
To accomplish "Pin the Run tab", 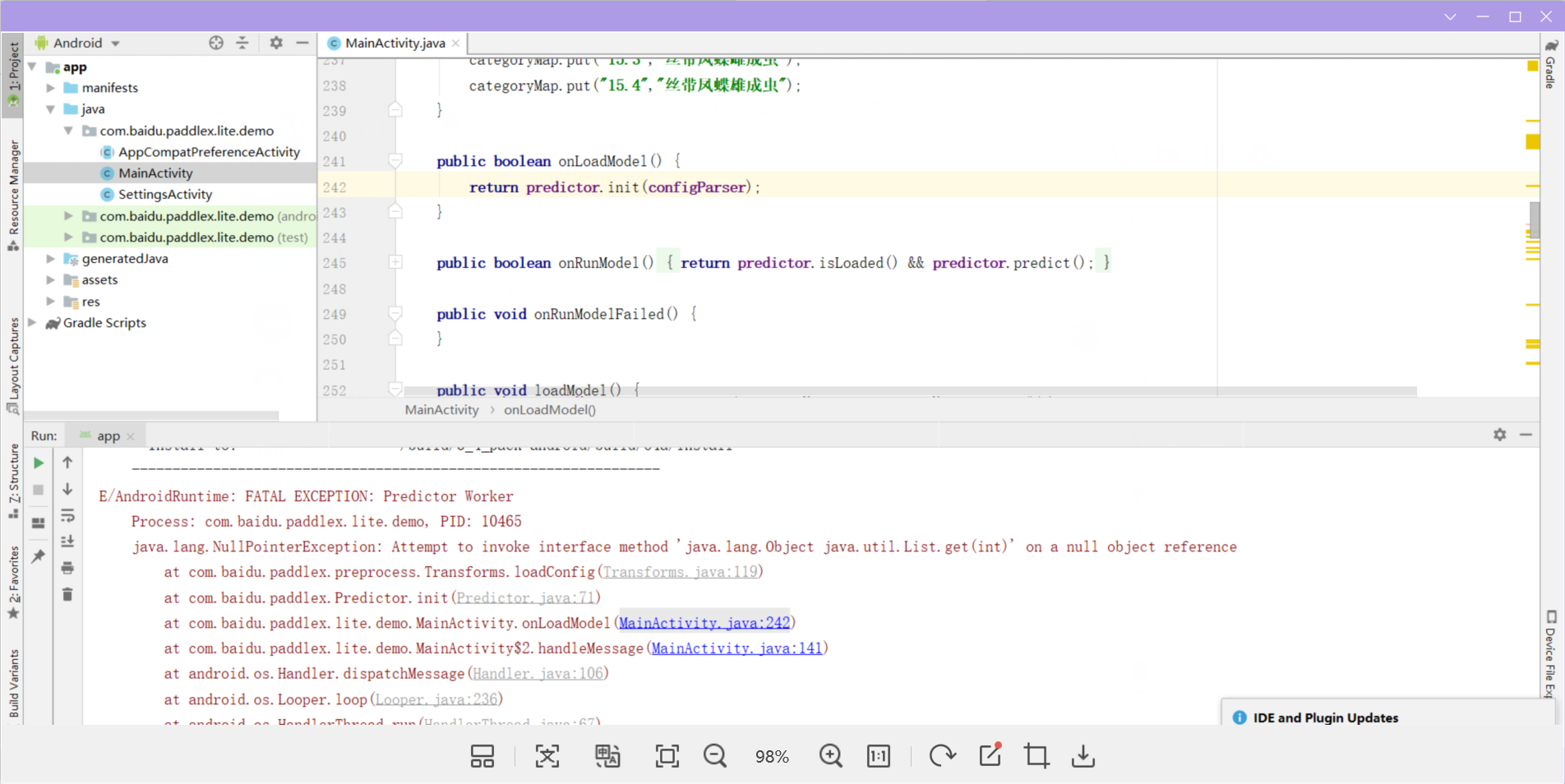I will point(37,556).
